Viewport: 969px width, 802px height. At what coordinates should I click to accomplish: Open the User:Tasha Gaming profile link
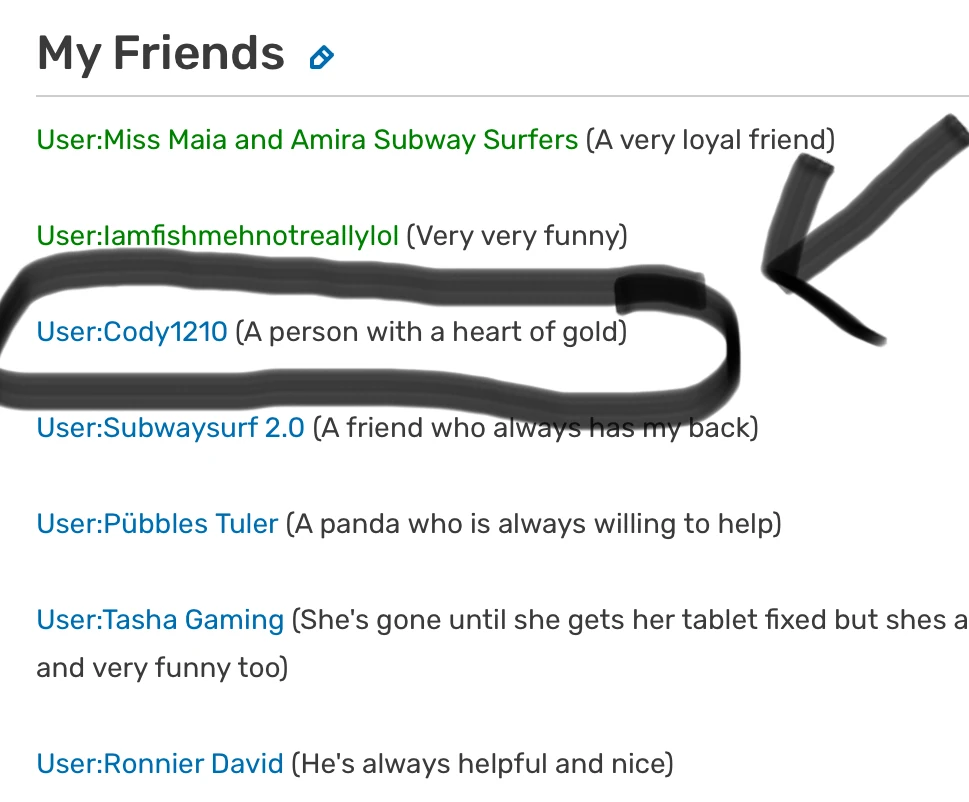coord(160,620)
